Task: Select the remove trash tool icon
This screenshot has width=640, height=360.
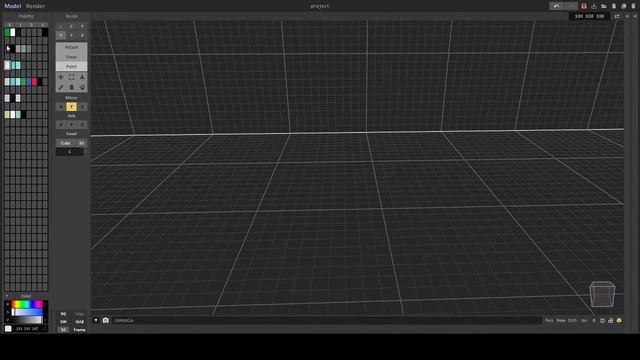Action: coord(71,87)
